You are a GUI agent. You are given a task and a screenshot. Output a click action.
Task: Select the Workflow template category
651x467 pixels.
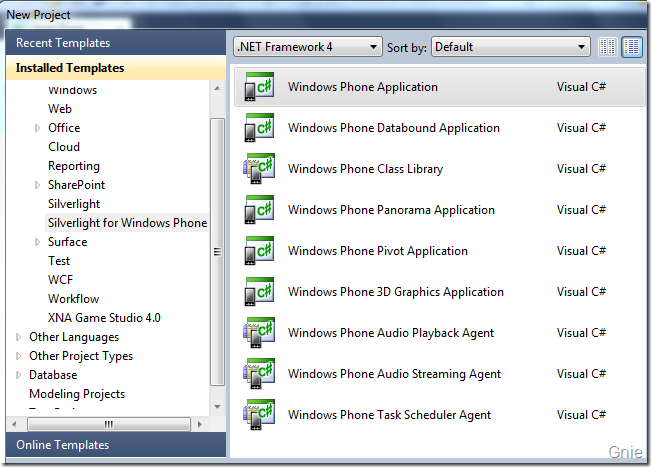click(73, 299)
